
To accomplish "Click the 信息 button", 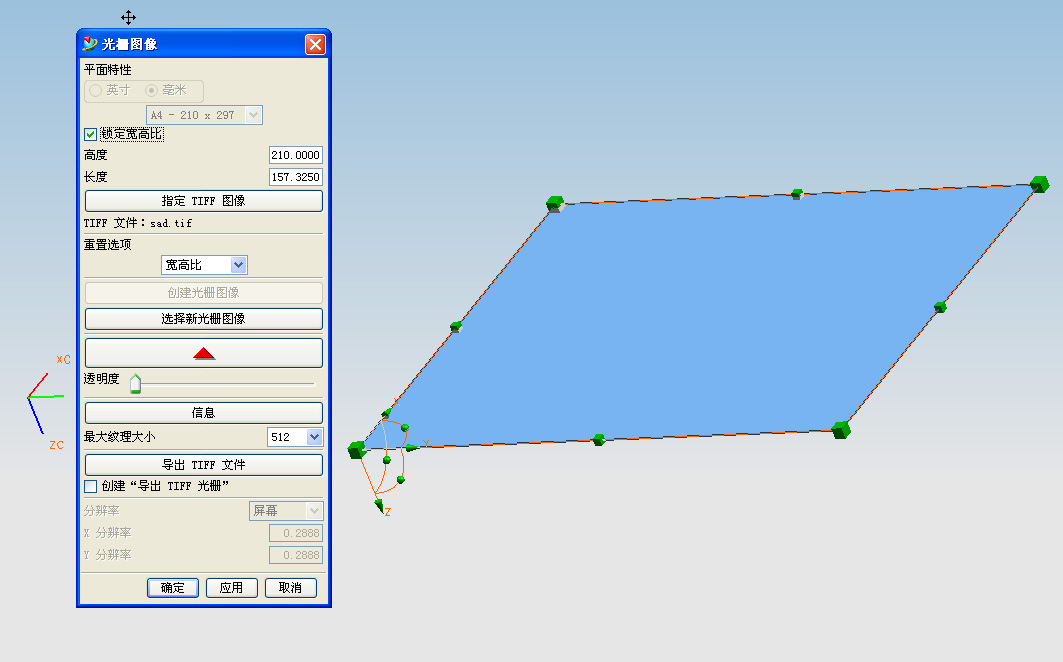I will tap(203, 412).
